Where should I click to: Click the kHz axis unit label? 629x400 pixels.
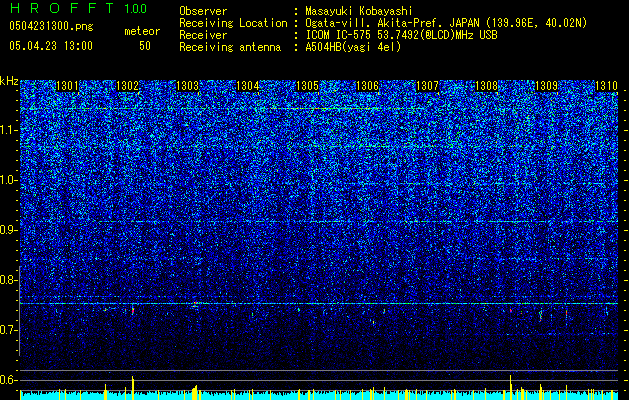[x=9, y=81]
